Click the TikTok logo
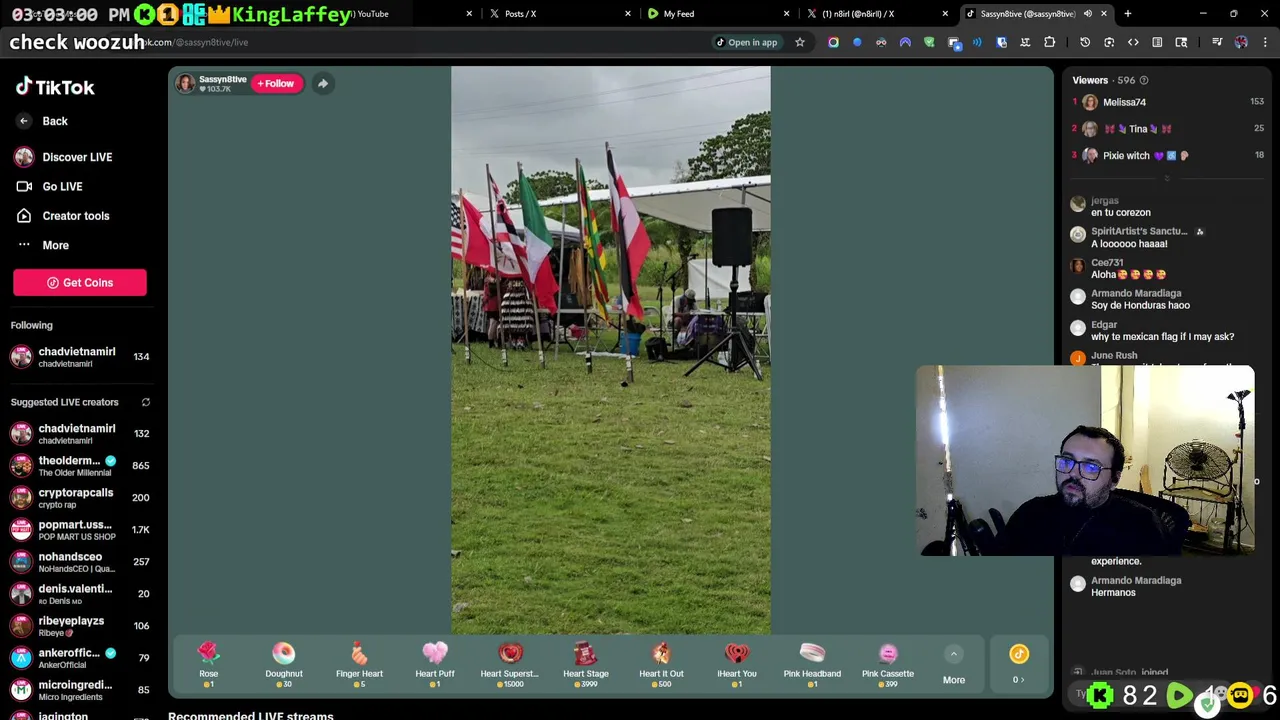 (x=55, y=87)
